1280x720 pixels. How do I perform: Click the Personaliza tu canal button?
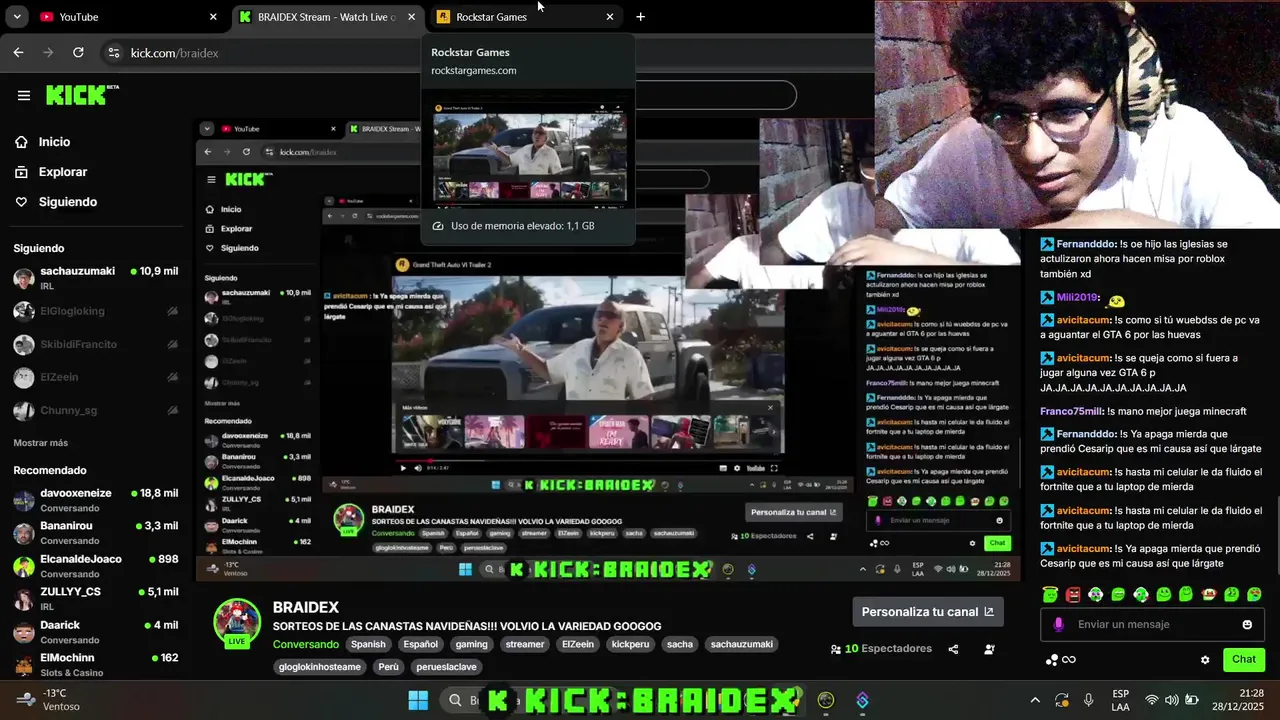click(x=928, y=612)
